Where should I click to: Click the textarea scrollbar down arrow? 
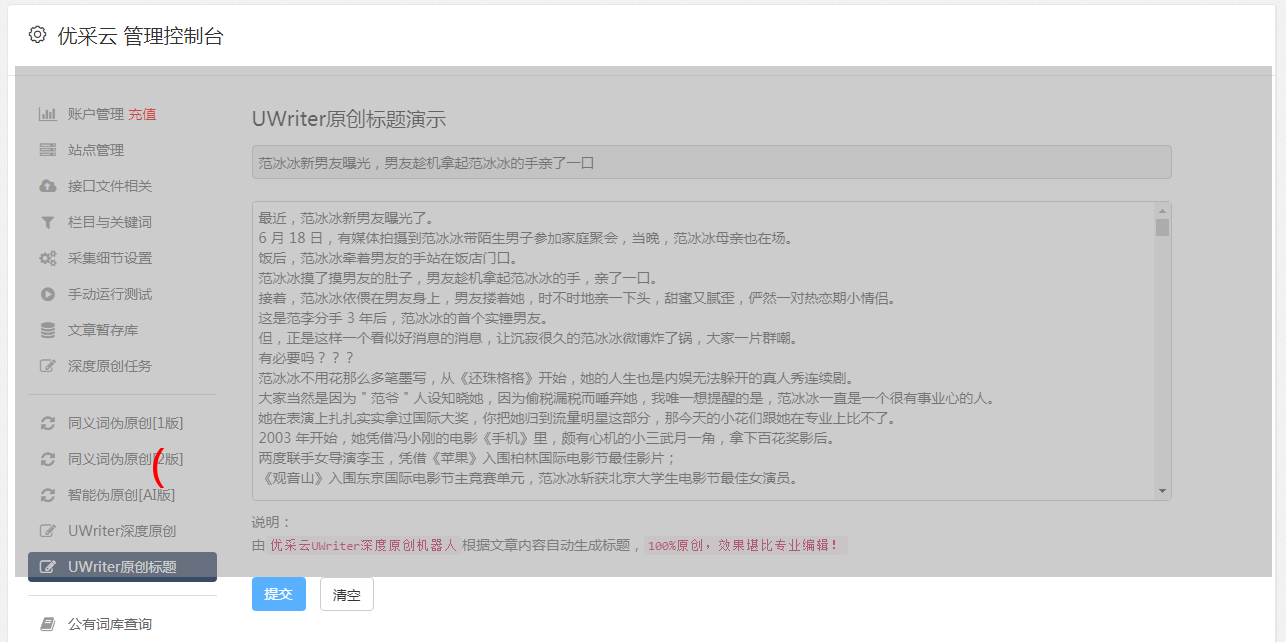click(x=1162, y=491)
